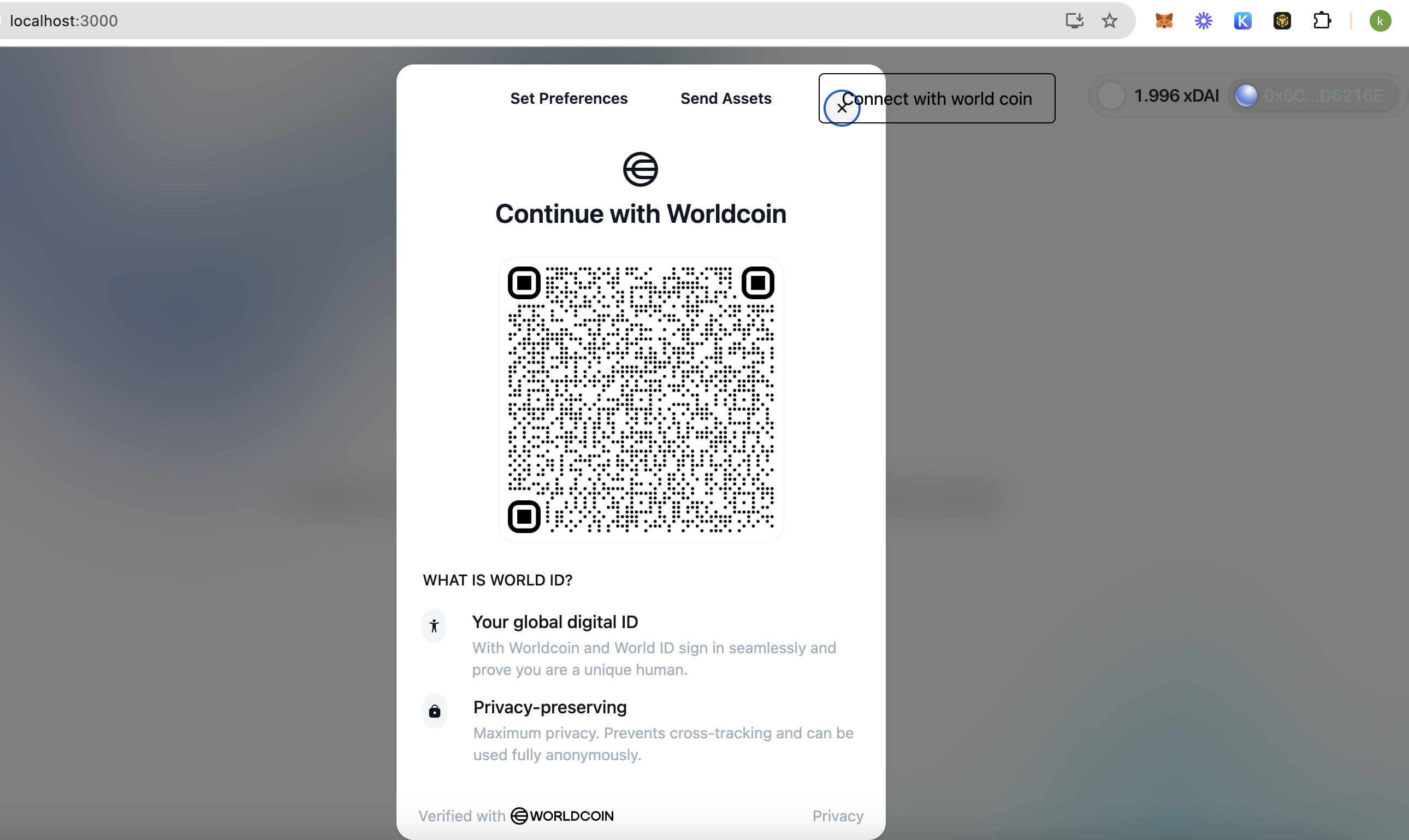
Task: Open the blue K extension
Action: point(1242,21)
